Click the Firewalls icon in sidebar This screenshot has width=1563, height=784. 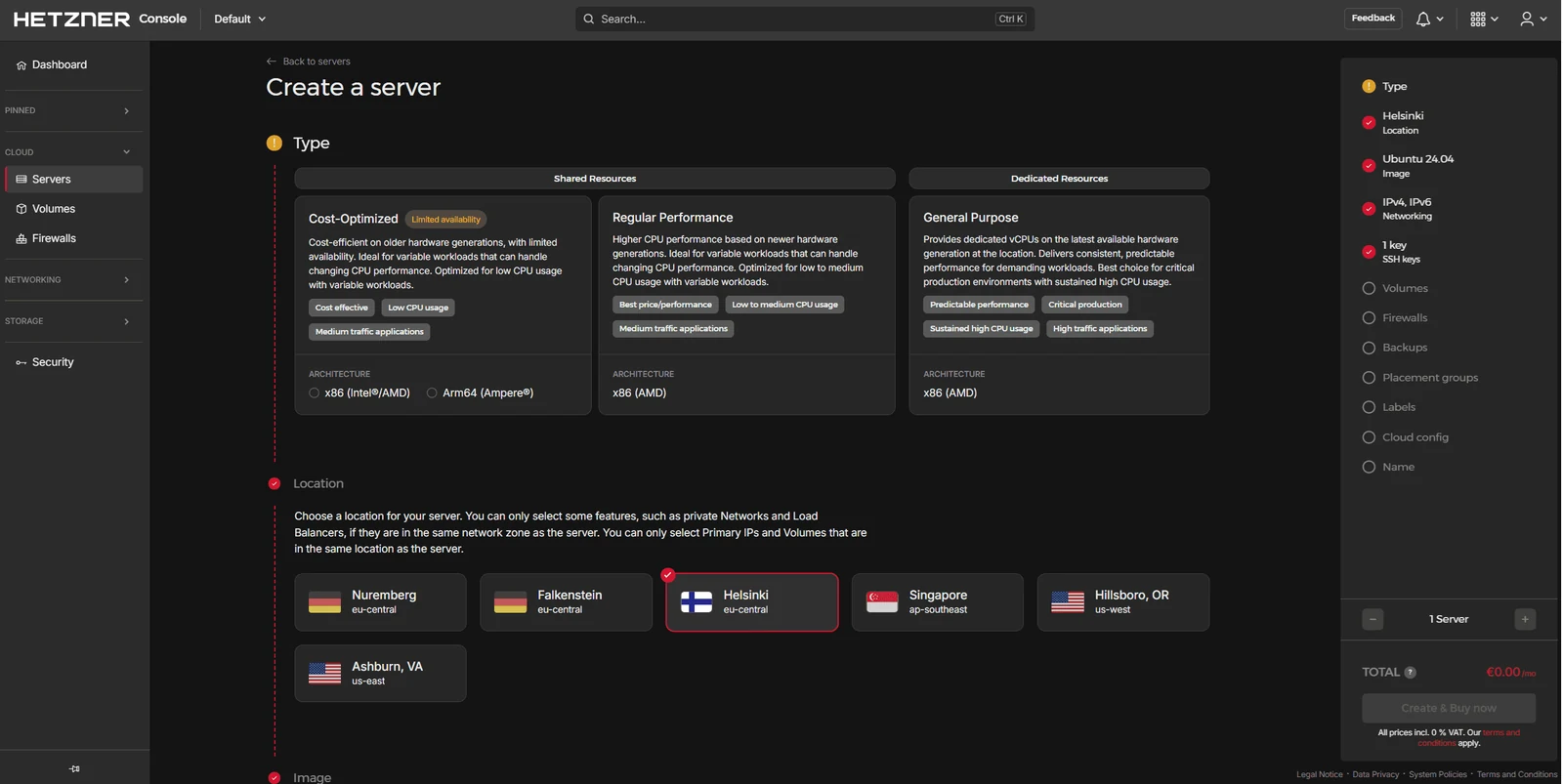point(21,238)
